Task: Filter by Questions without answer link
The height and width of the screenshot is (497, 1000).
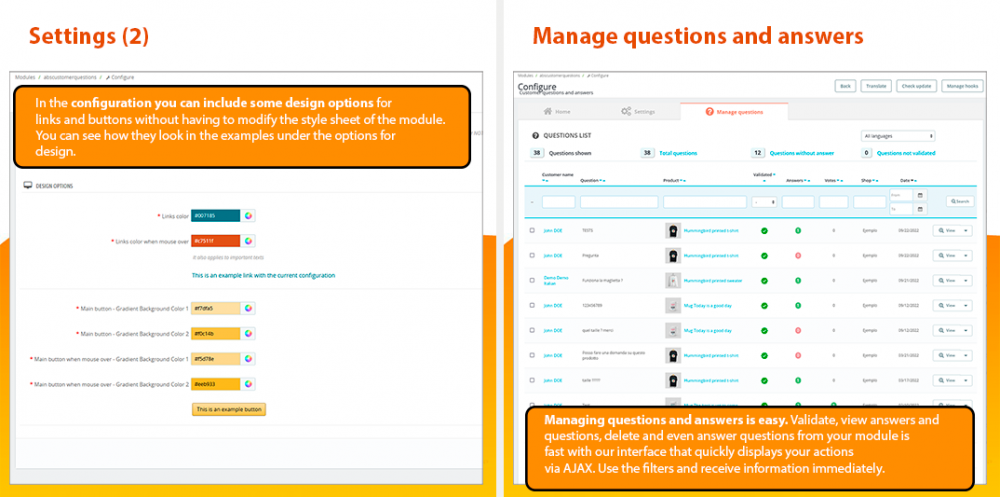Action: click(802, 153)
